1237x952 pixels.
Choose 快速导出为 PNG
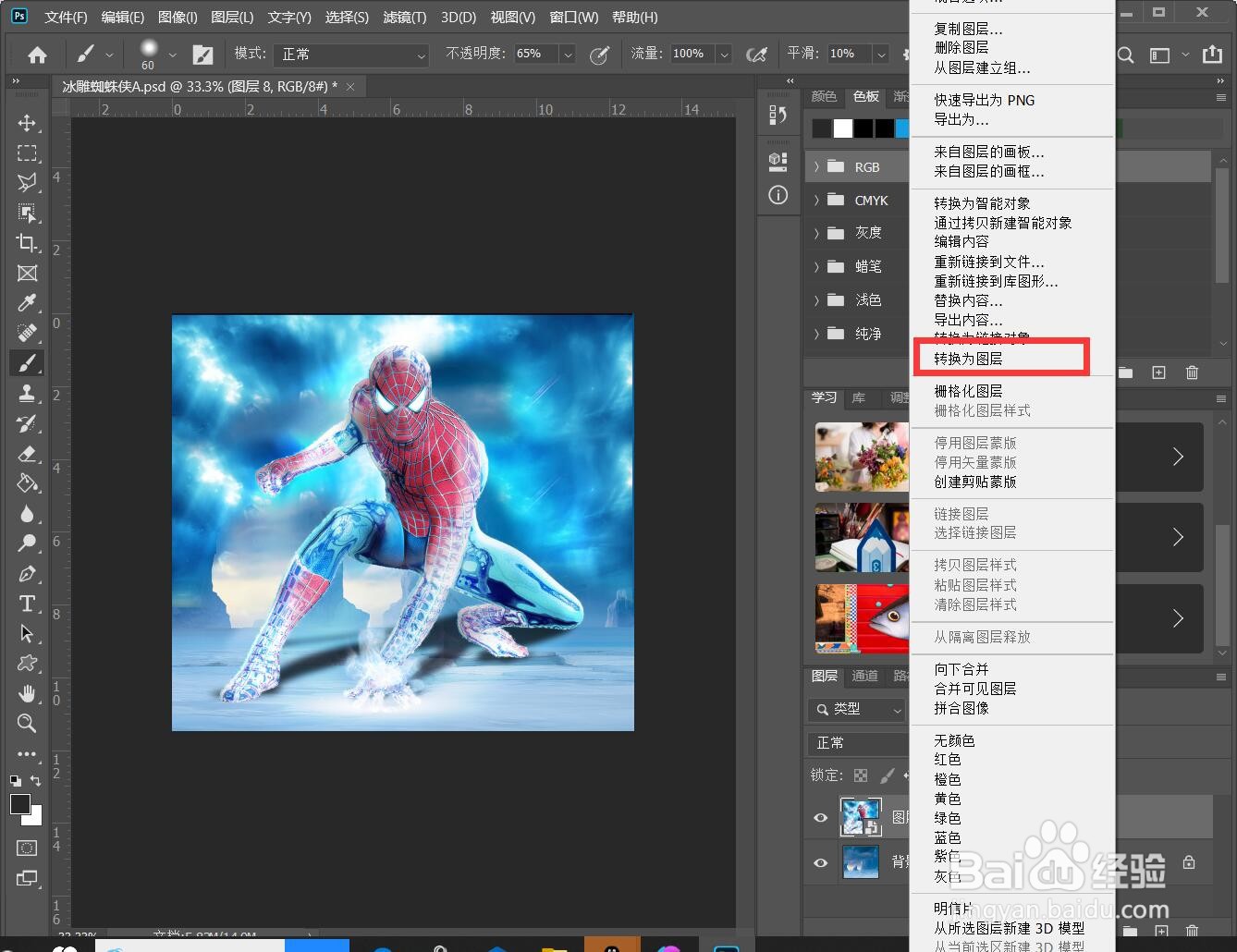[x=984, y=100]
